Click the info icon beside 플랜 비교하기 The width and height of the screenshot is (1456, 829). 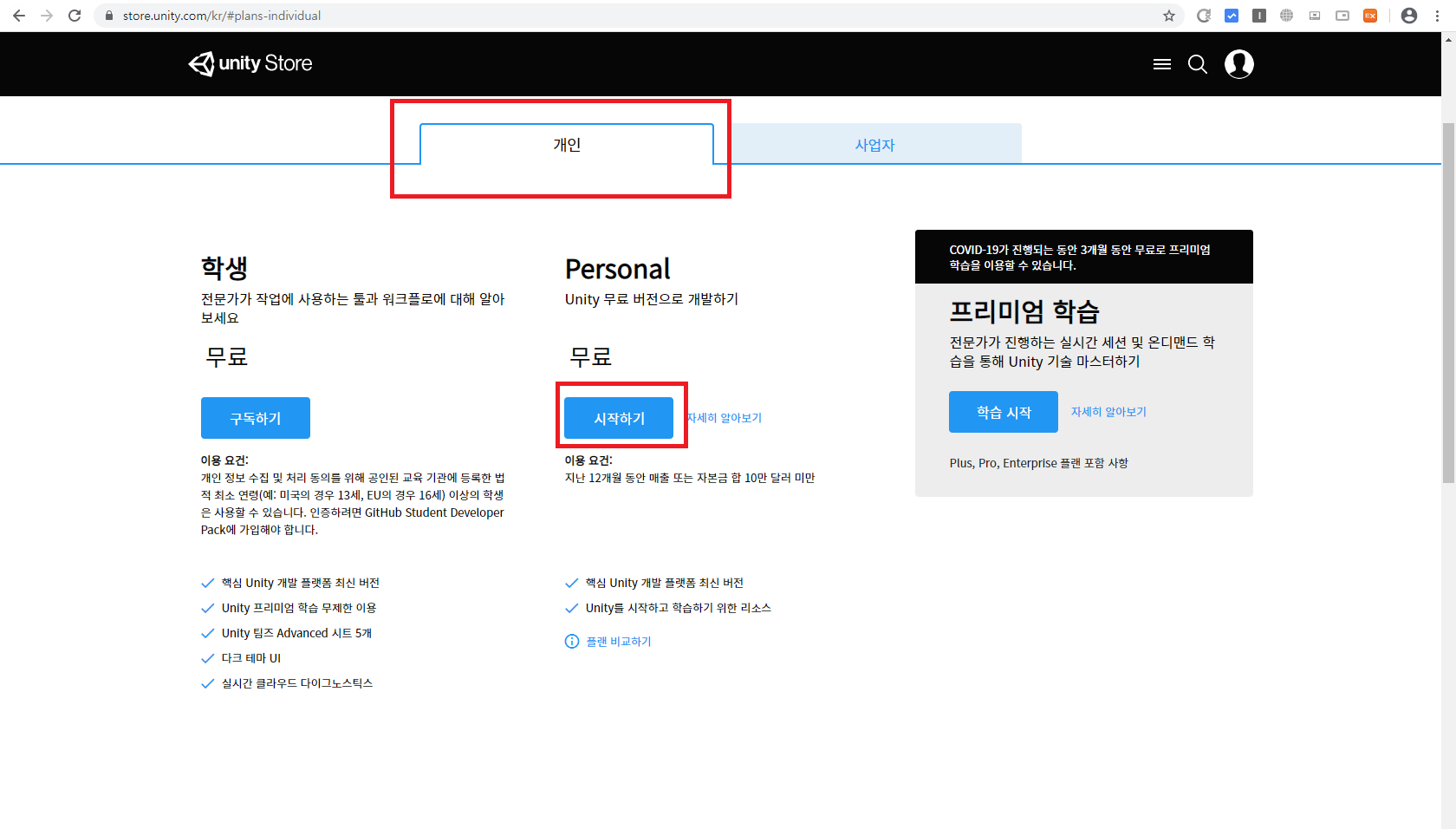[572, 642]
